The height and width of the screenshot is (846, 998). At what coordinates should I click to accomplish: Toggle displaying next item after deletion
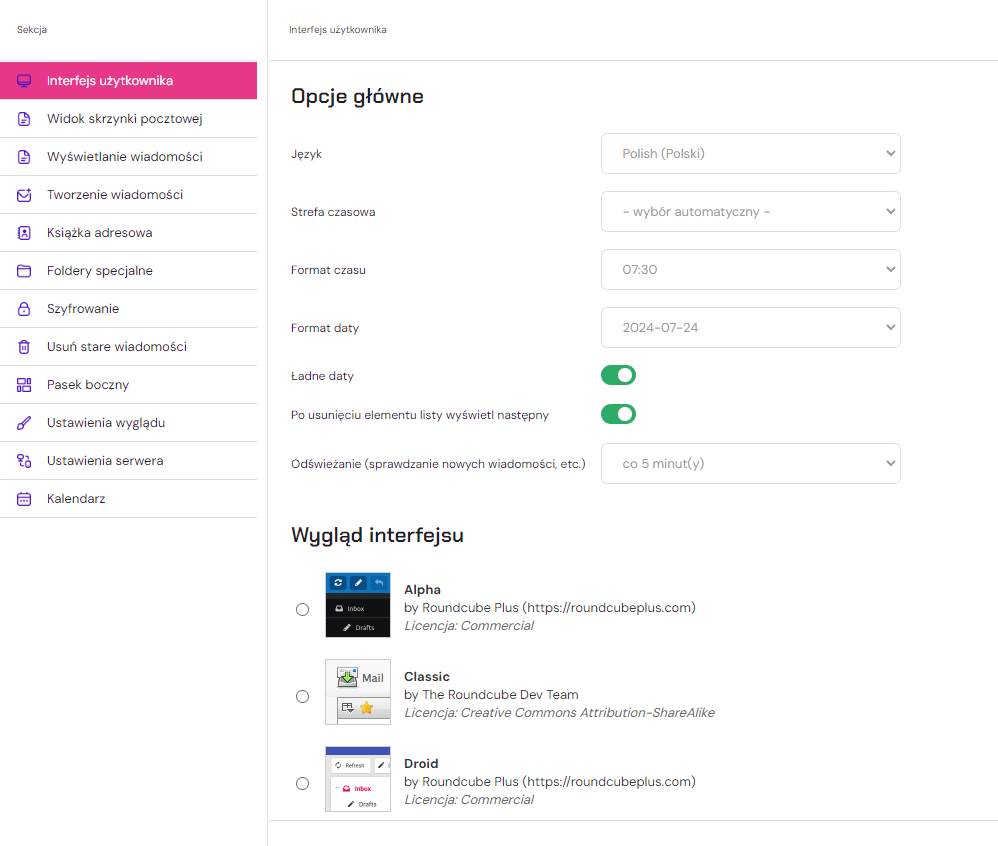pyautogui.click(x=618, y=413)
